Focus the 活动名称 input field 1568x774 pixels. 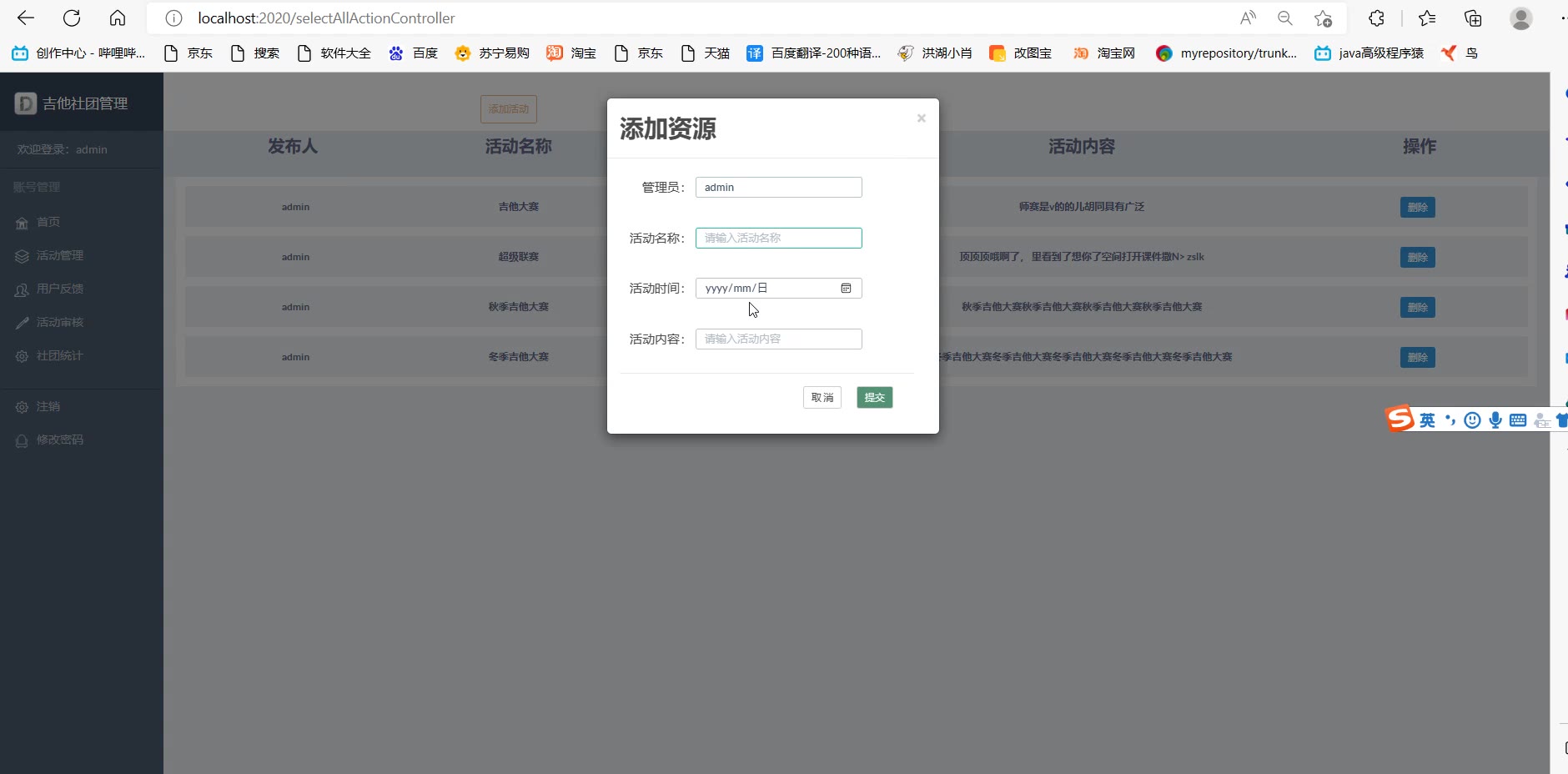pyautogui.click(x=778, y=238)
